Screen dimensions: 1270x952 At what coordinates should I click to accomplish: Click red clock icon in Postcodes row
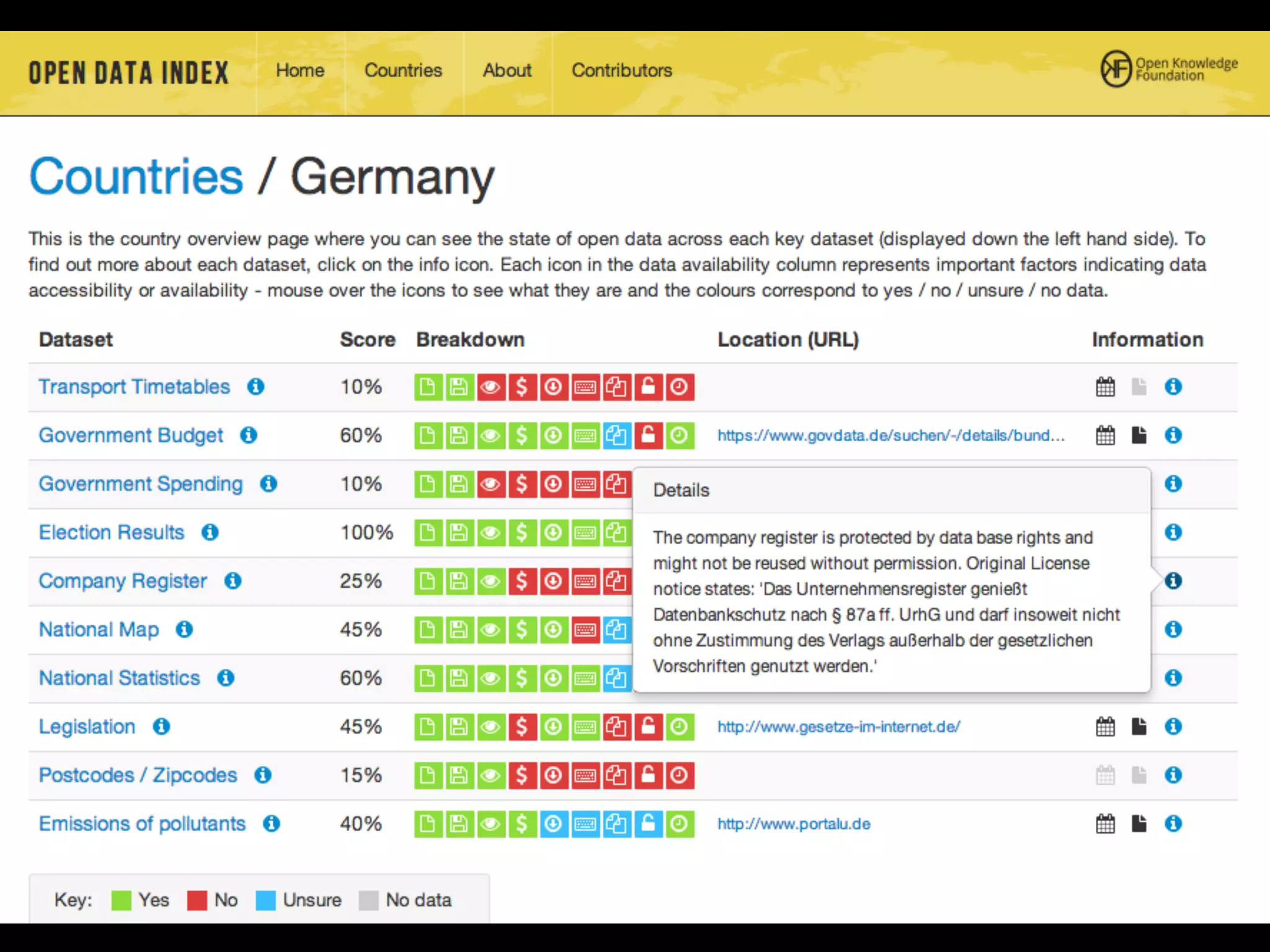tap(680, 775)
